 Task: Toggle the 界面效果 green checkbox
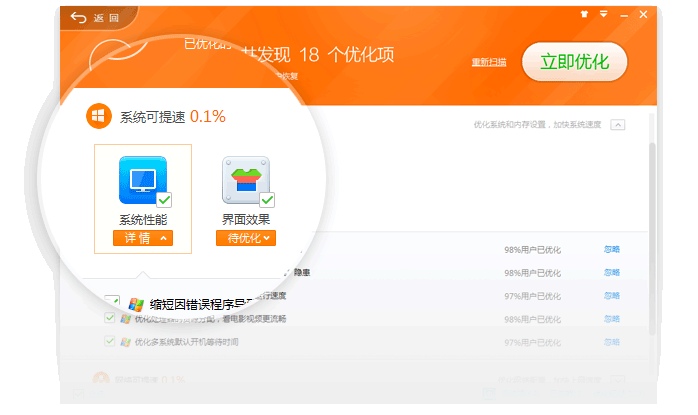click(x=267, y=200)
